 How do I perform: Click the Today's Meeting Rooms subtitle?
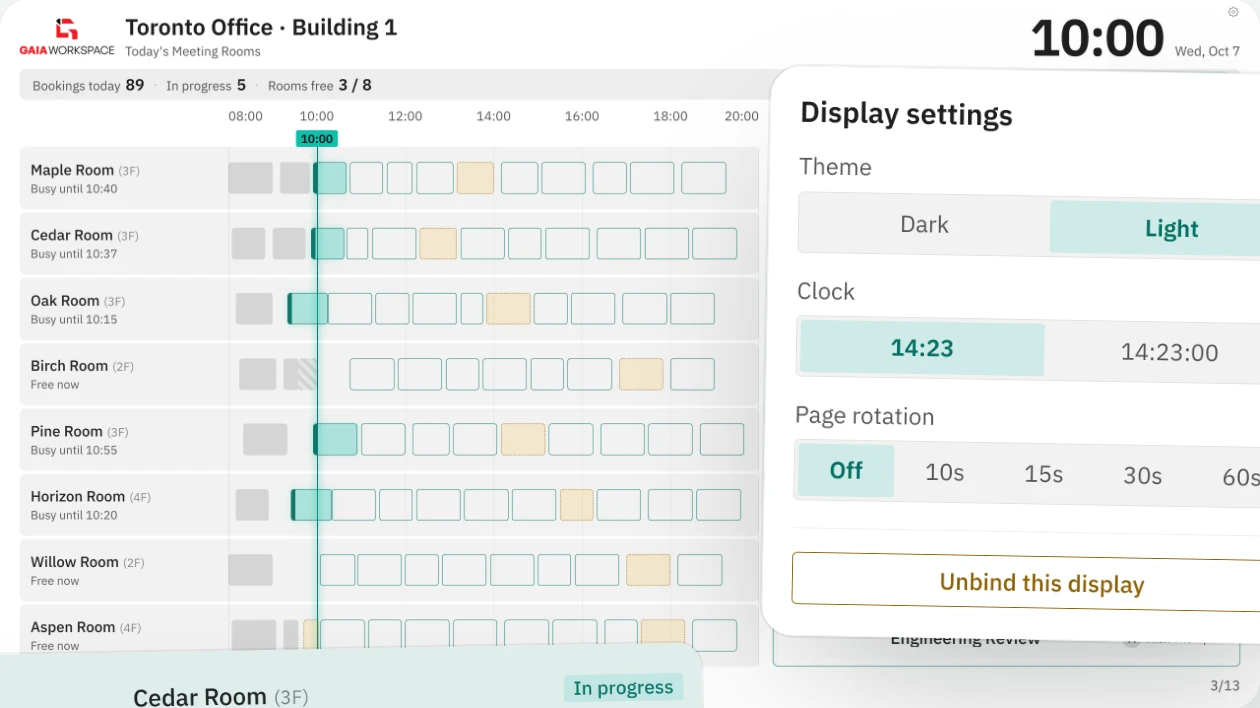click(x=193, y=52)
